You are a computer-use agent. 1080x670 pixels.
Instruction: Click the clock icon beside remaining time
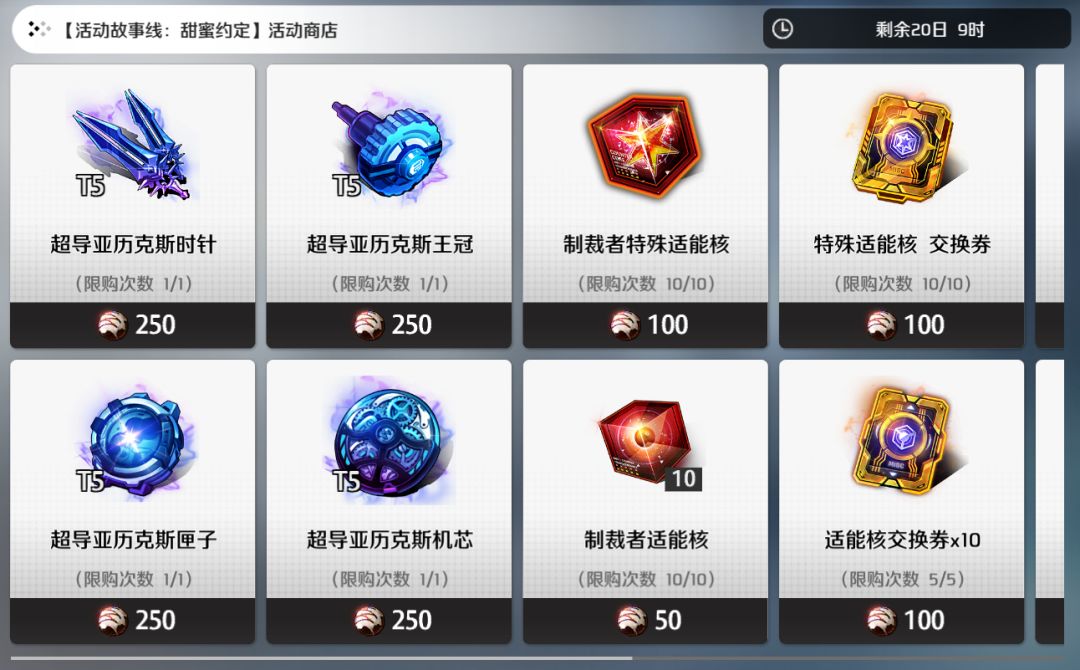tap(782, 29)
